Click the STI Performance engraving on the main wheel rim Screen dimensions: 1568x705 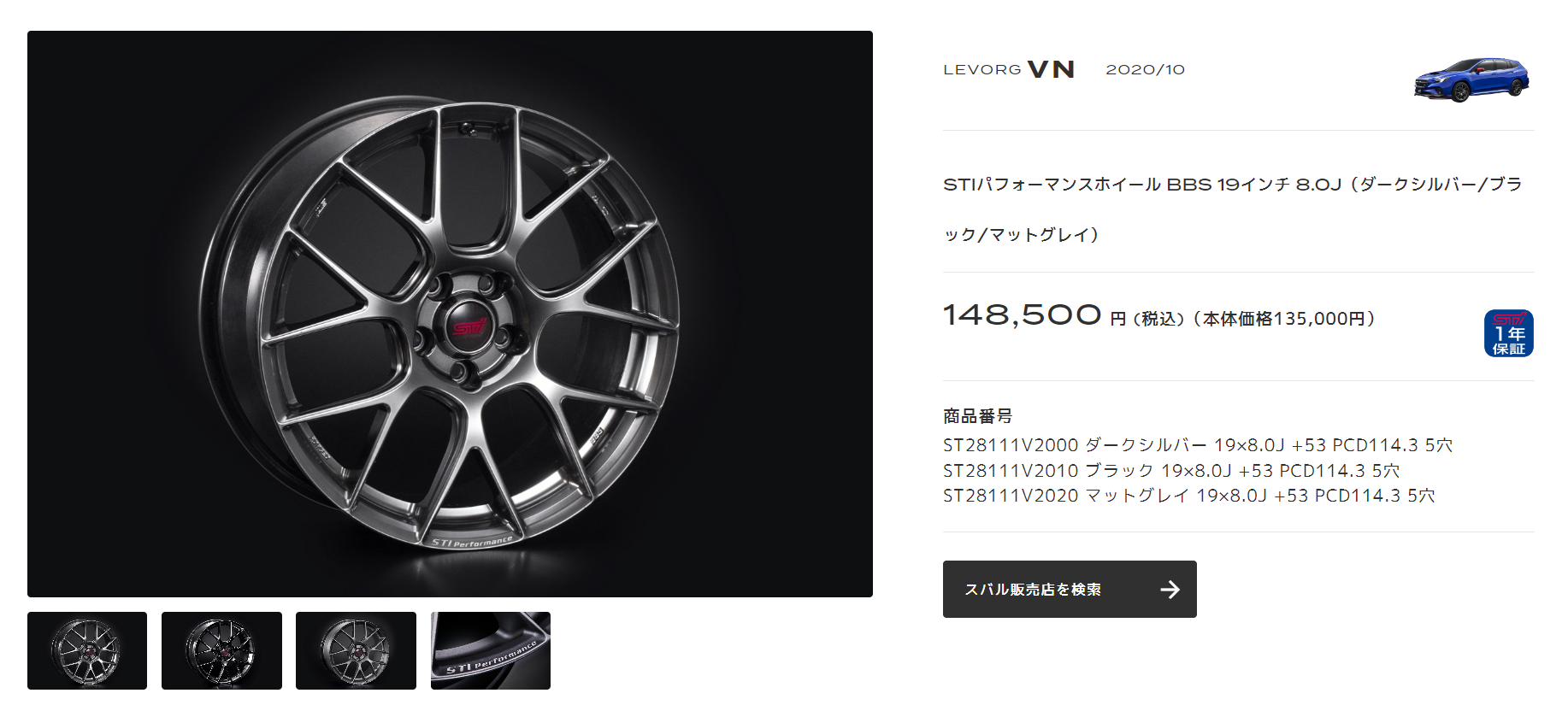pos(471,542)
